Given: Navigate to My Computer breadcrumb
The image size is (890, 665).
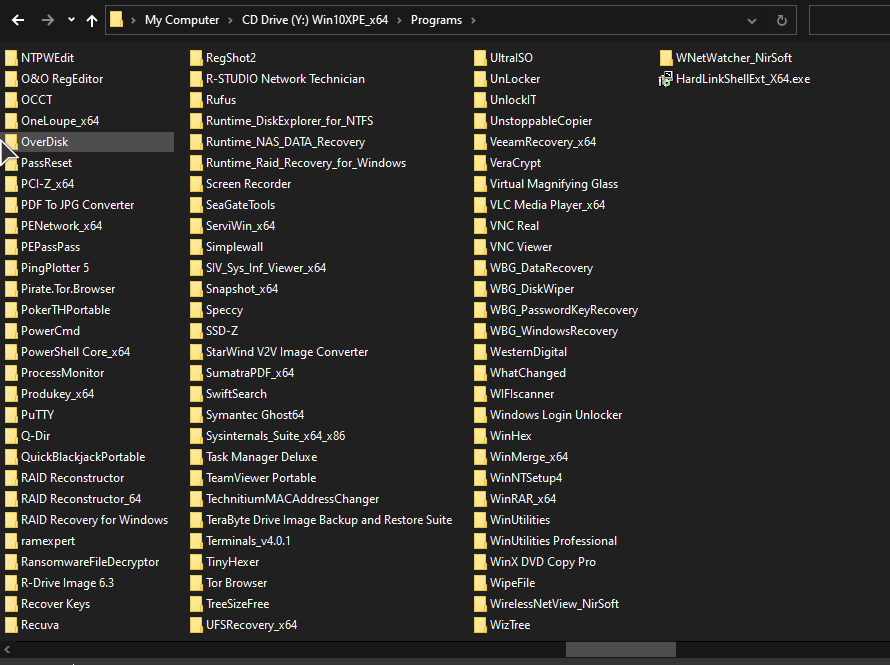Looking at the screenshot, I should (x=182, y=20).
